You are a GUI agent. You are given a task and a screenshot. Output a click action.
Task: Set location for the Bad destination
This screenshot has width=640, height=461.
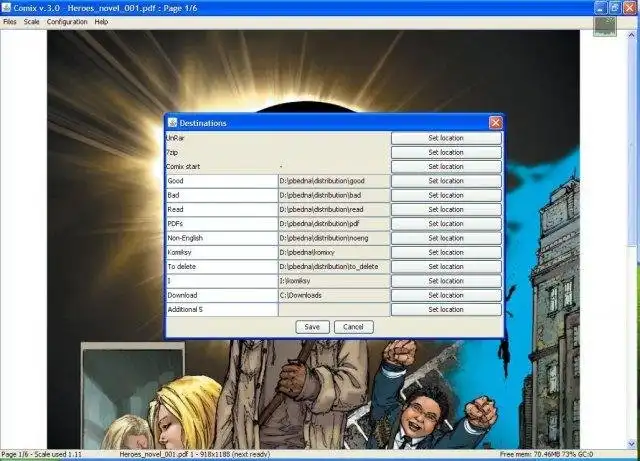click(x=446, y=195)
